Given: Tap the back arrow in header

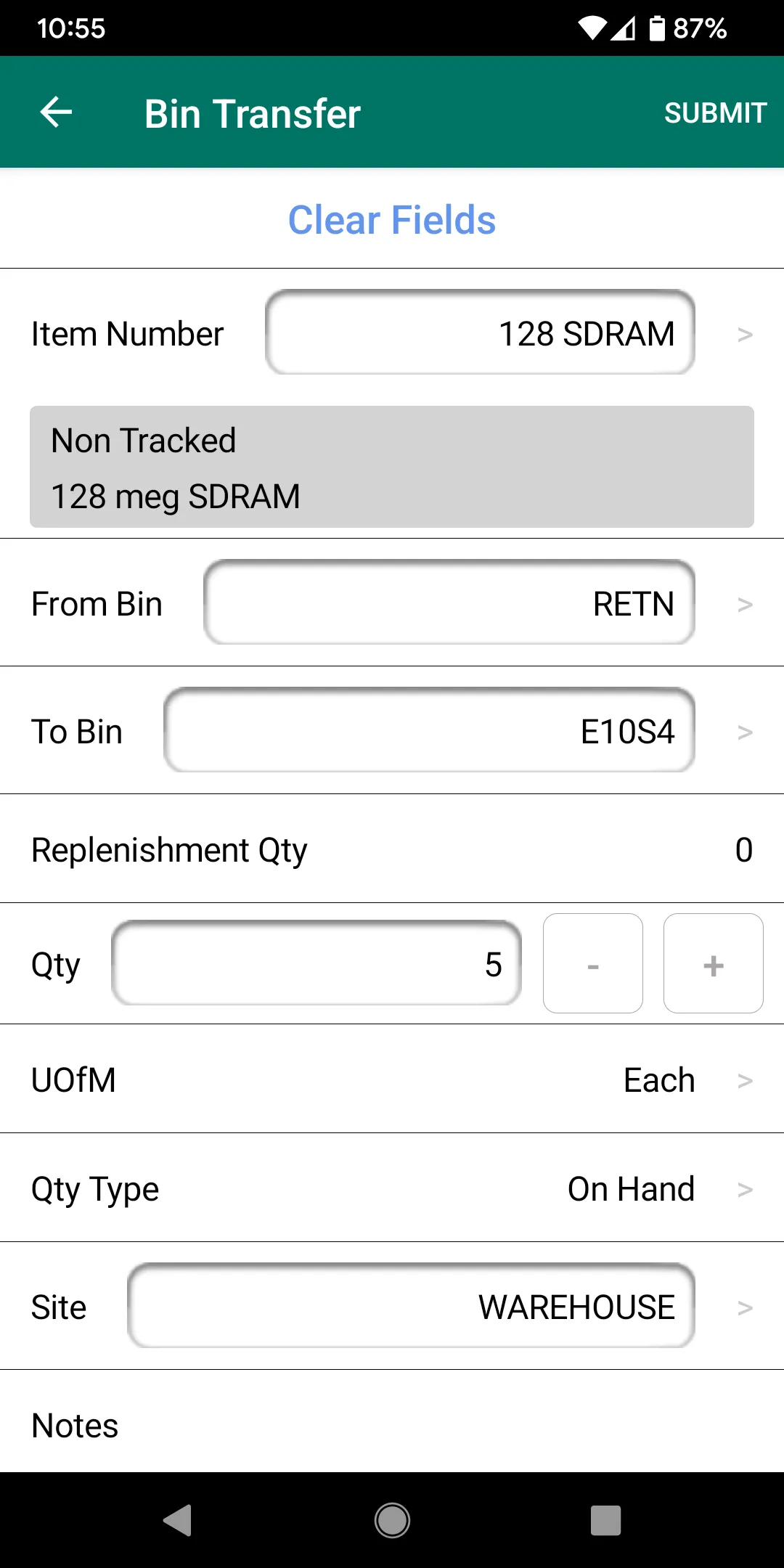Looking at the screenshot, I should (56, 113).
